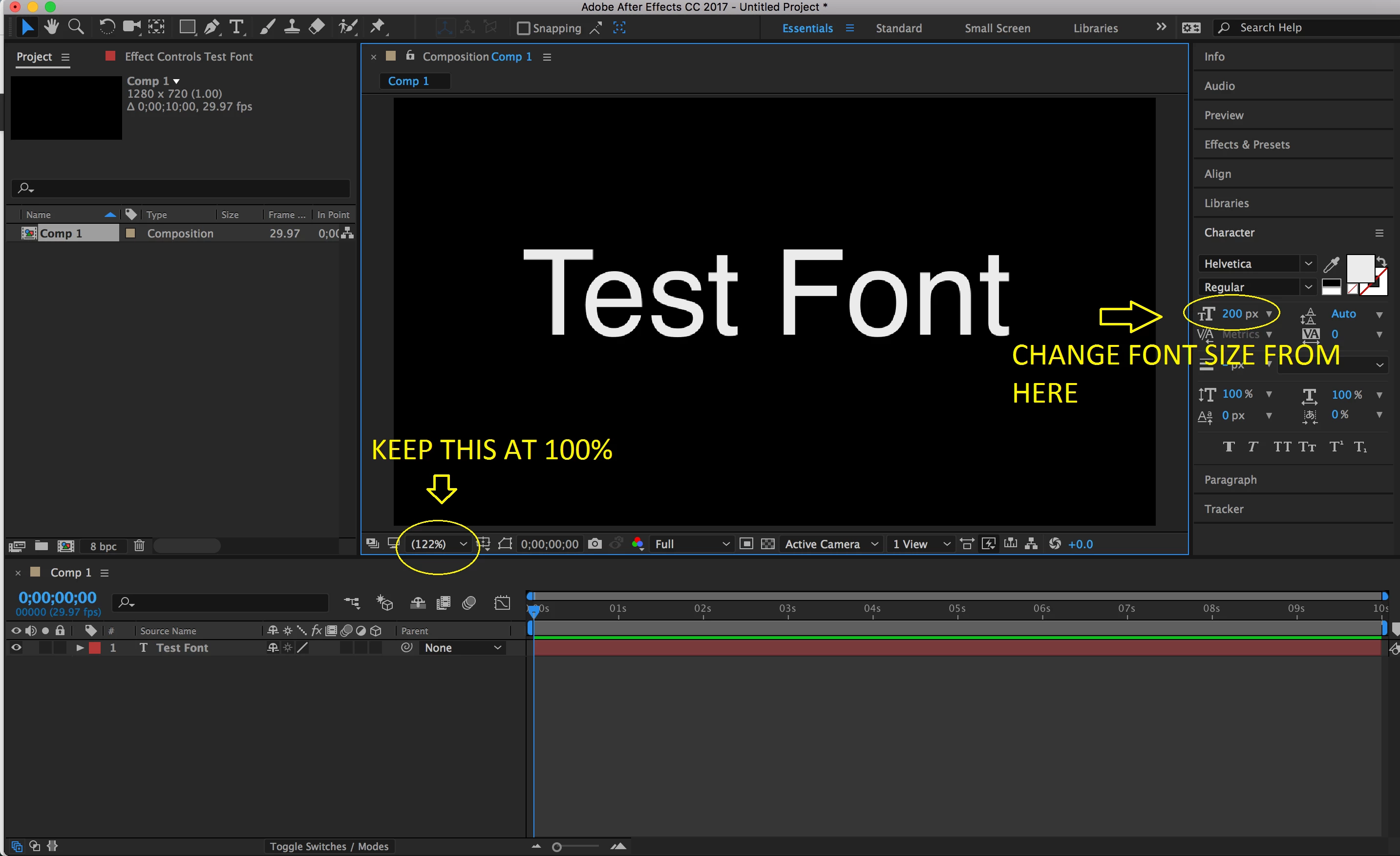Select the Hand tool
Image resolution: width=1400 pixels, height=856 pixels.
[x=52, y=27]
